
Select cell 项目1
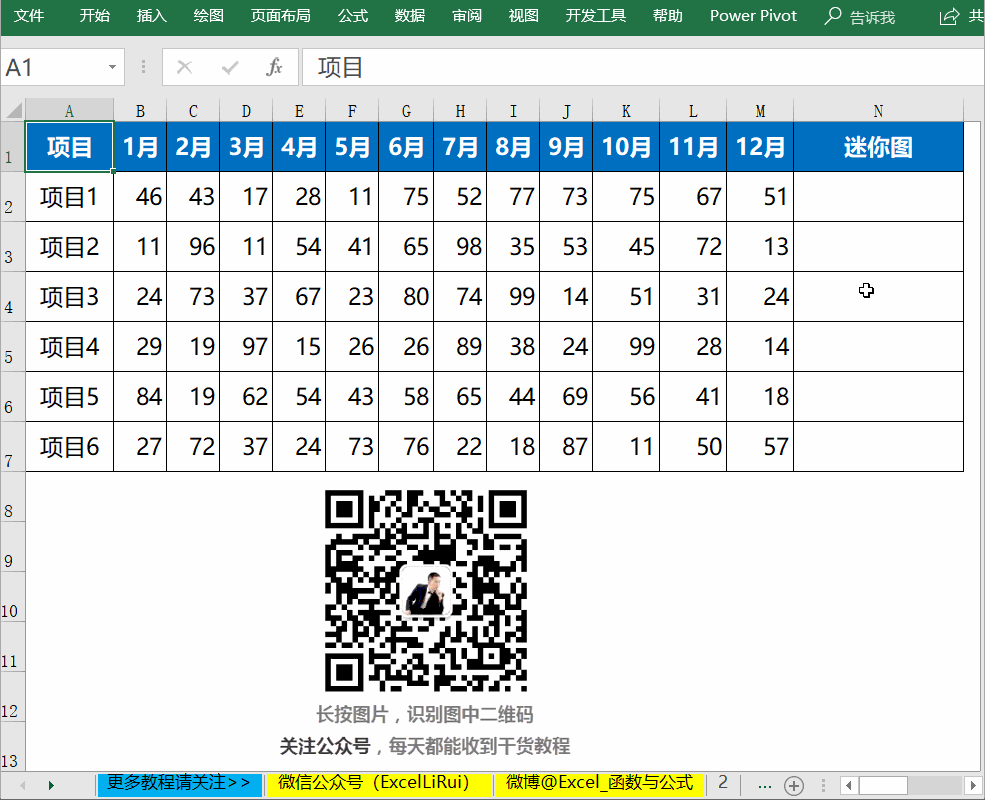point(69,197)
